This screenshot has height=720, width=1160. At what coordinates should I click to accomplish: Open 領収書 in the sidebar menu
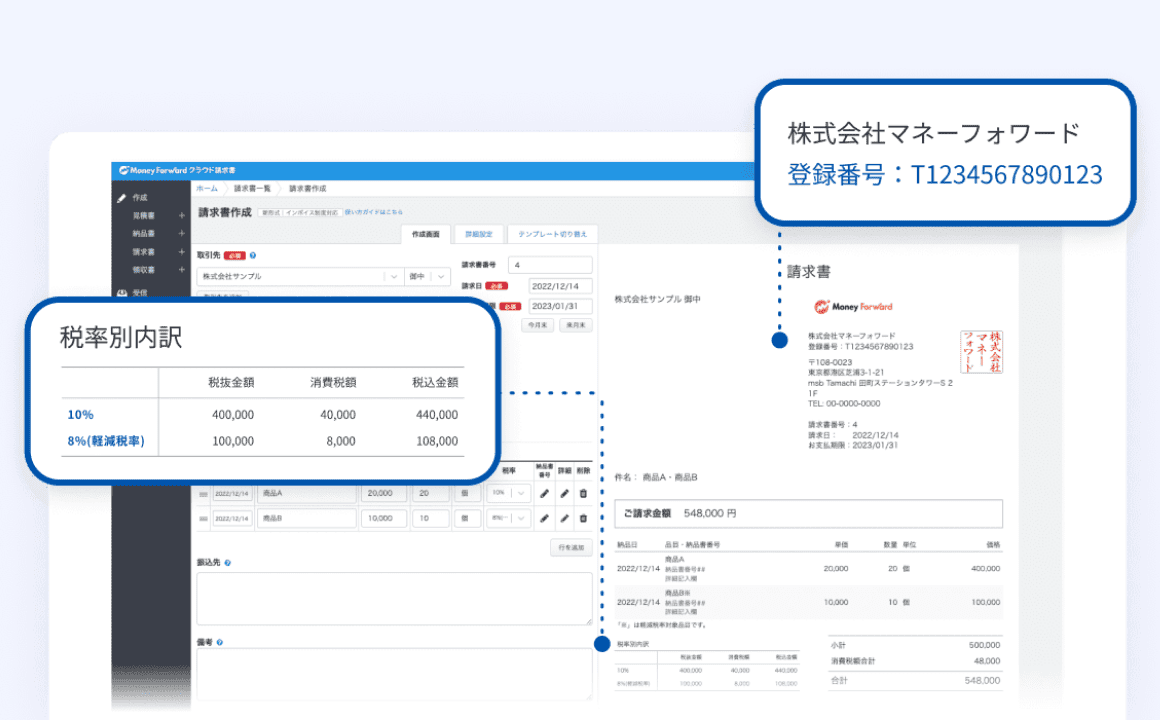coord(144,270)
